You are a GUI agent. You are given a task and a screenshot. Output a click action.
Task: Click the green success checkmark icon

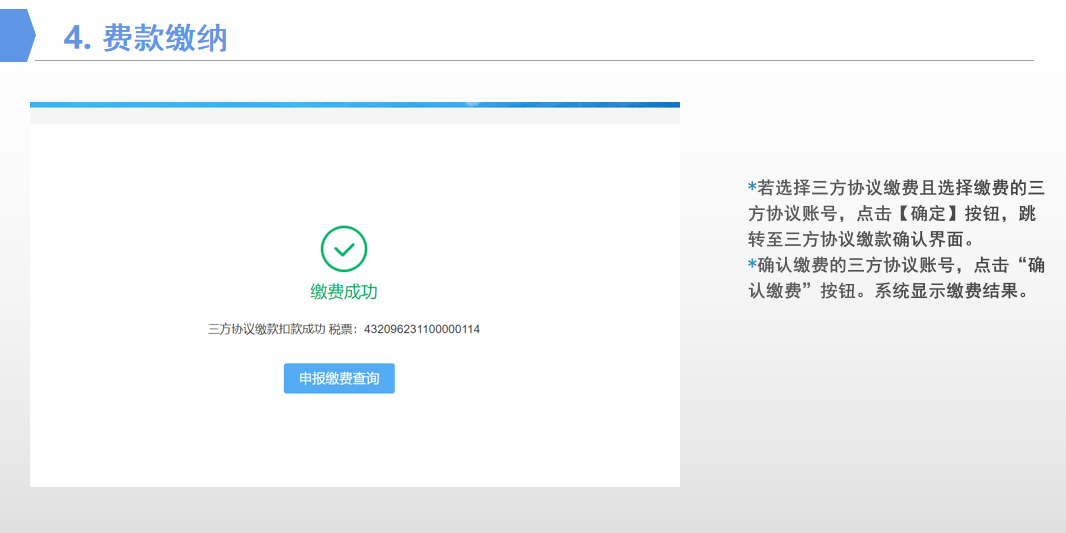344,250
